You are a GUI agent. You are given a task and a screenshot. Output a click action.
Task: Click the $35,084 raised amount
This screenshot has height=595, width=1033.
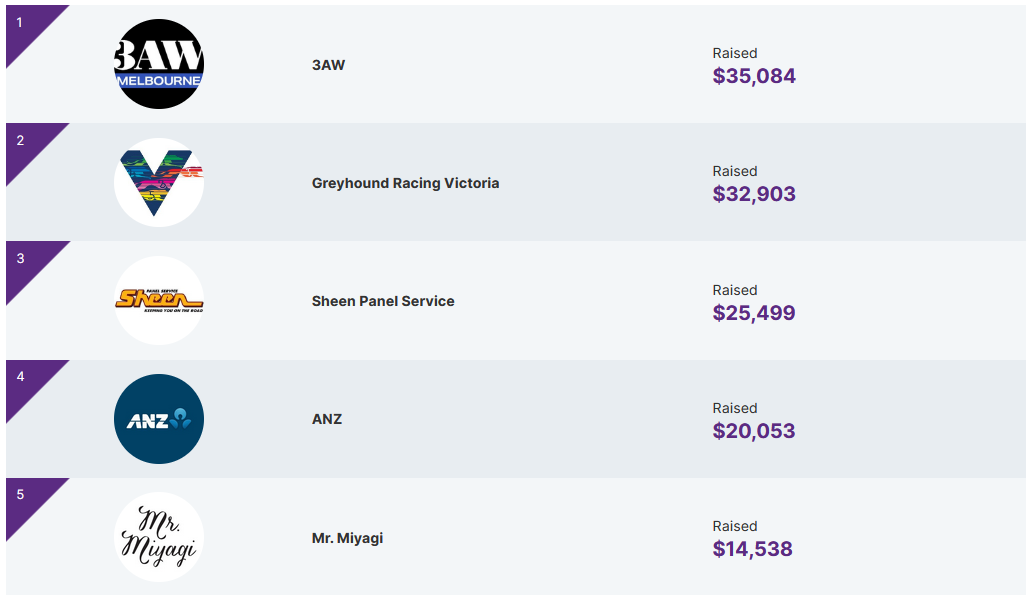pos(754,76)
